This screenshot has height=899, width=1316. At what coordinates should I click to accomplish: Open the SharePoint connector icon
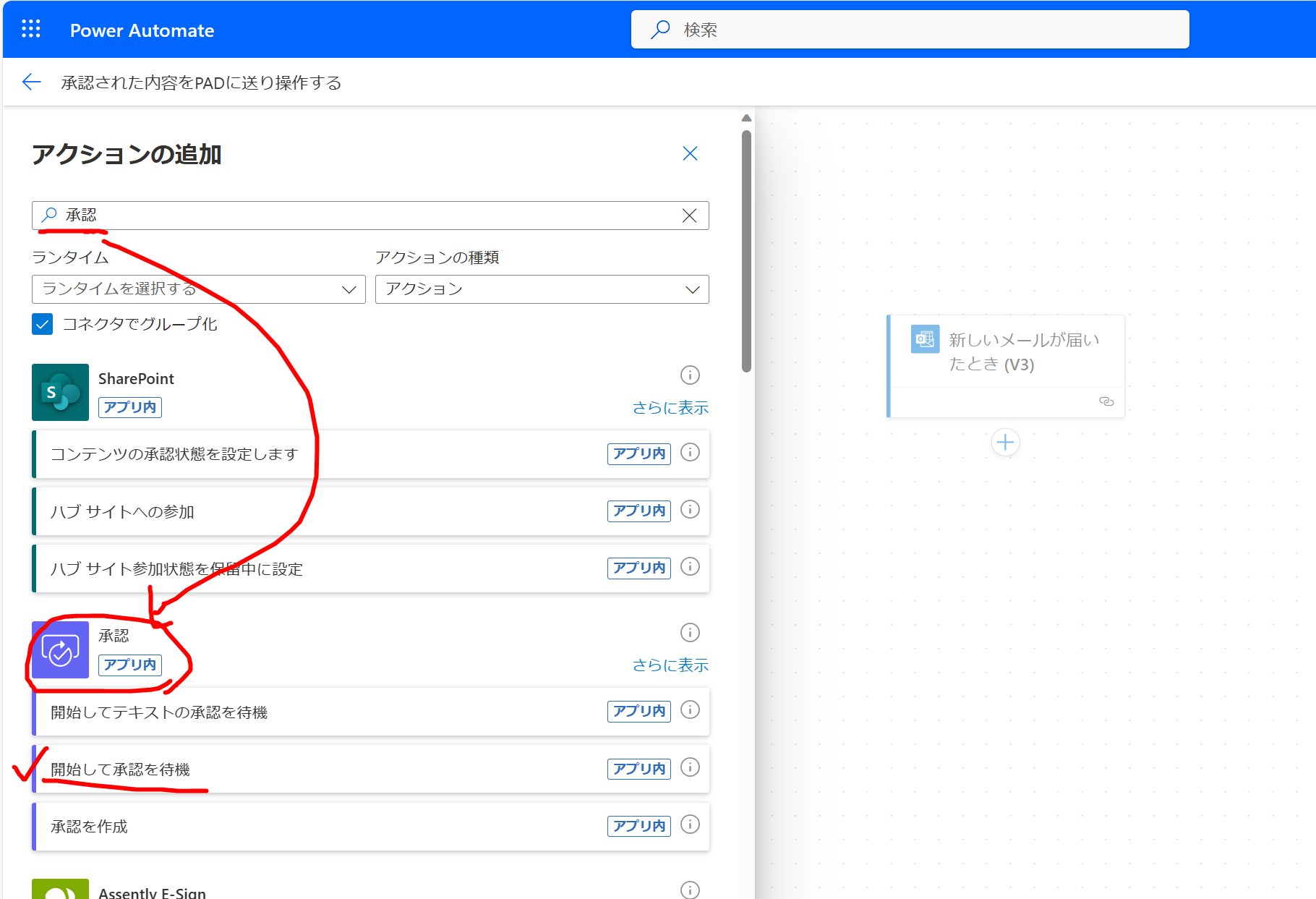point(60,392)
